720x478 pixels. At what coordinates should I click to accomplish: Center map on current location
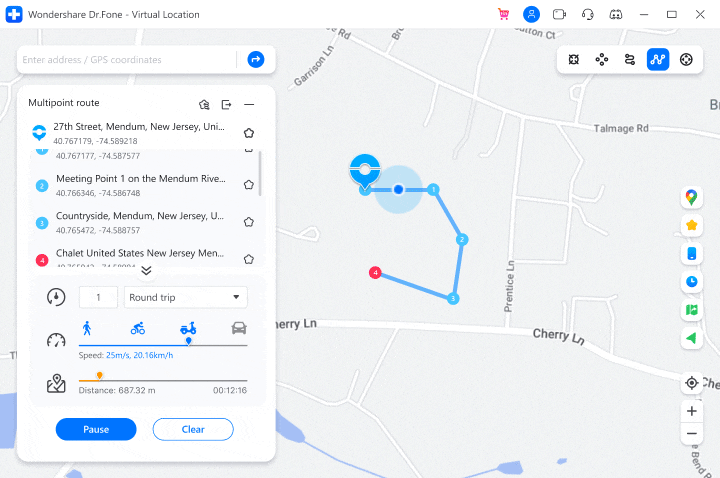(x=692, y=382)
